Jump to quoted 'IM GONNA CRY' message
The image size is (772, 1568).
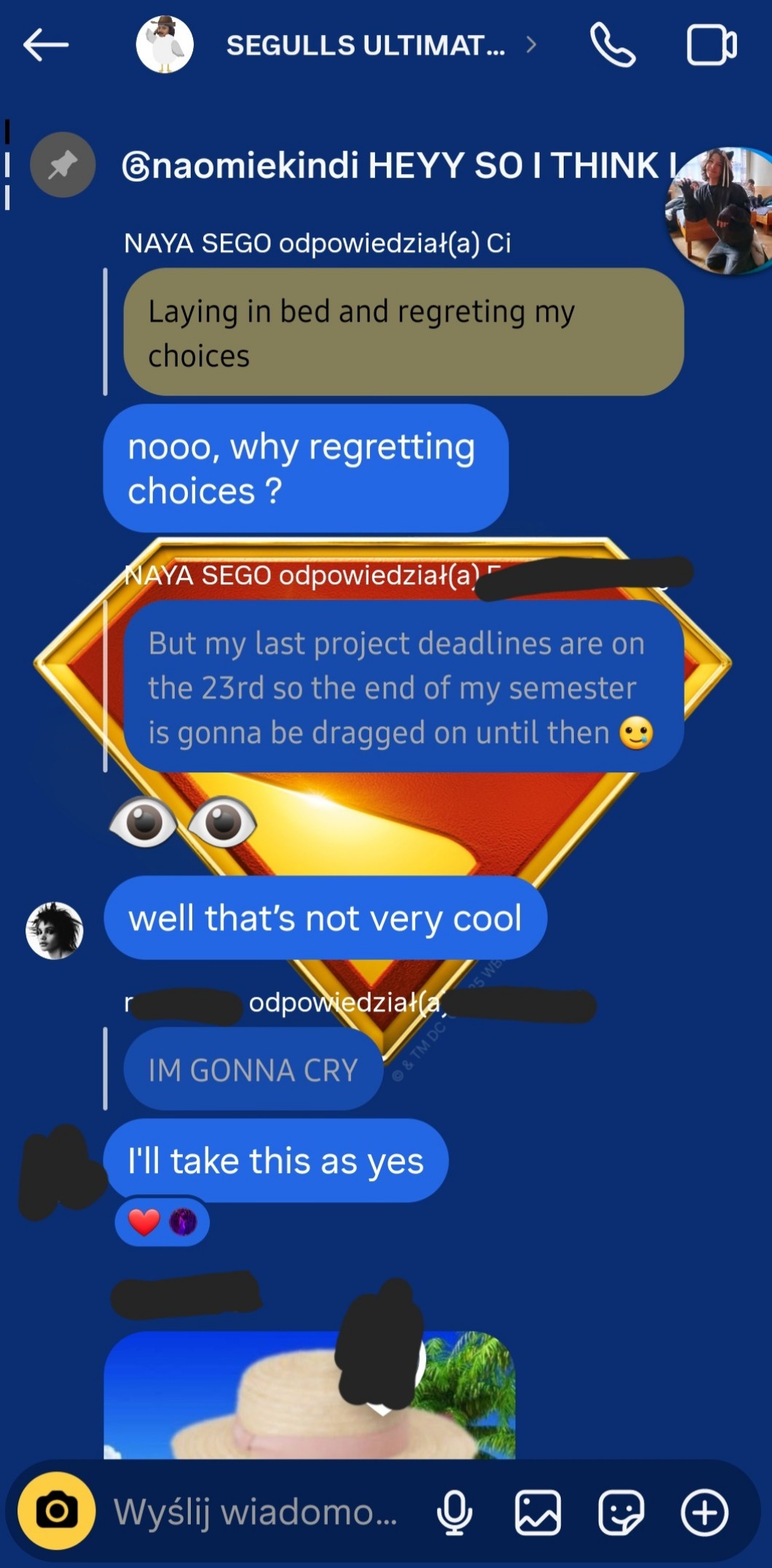pyautogui.click(x=253, y=1070)
